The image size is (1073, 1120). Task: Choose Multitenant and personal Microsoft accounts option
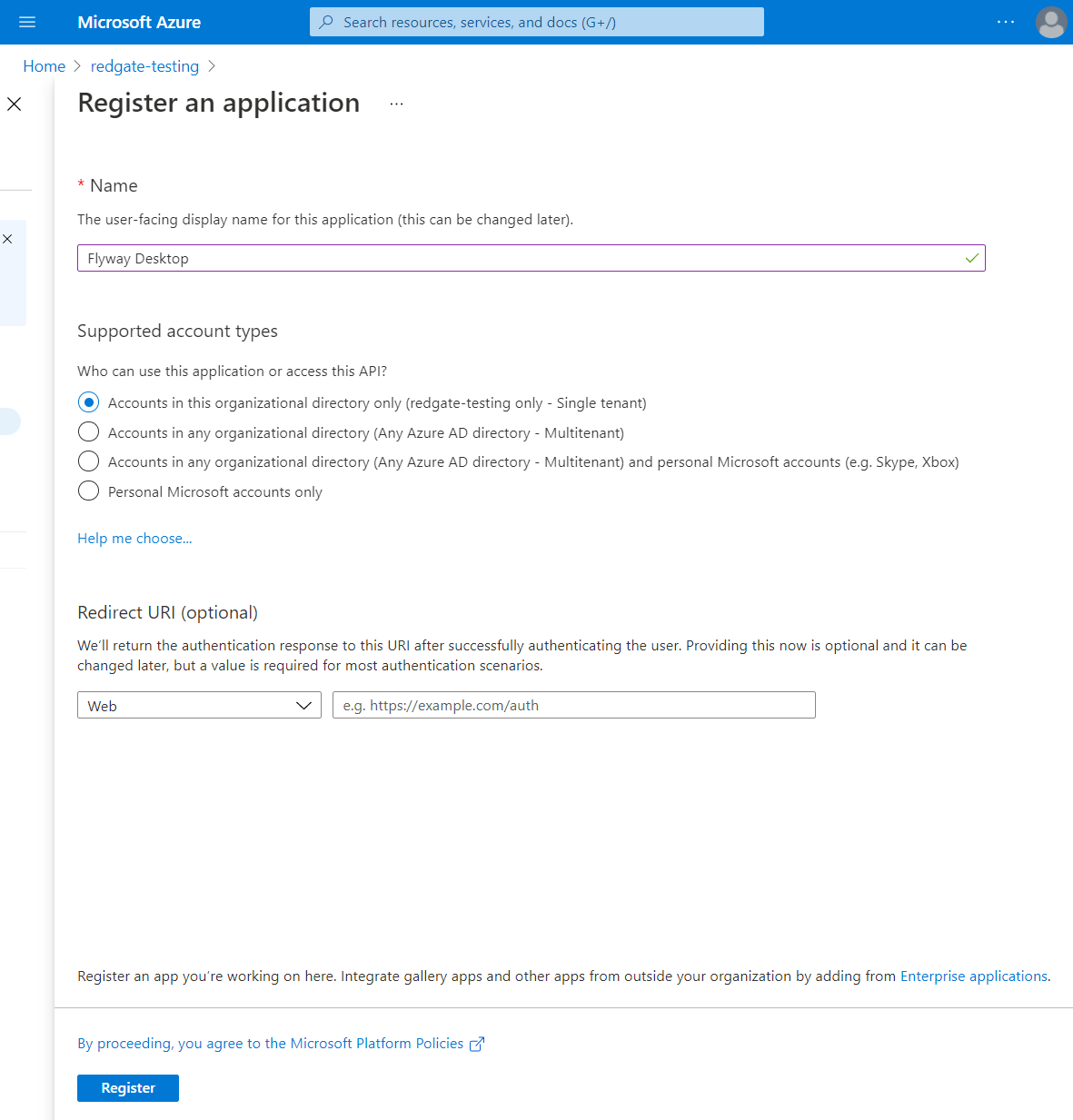click(89, 461)
